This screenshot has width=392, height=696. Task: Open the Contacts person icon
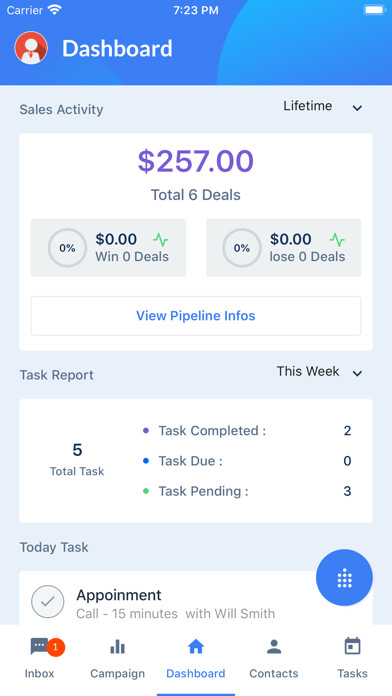click(x=274, y=647)
